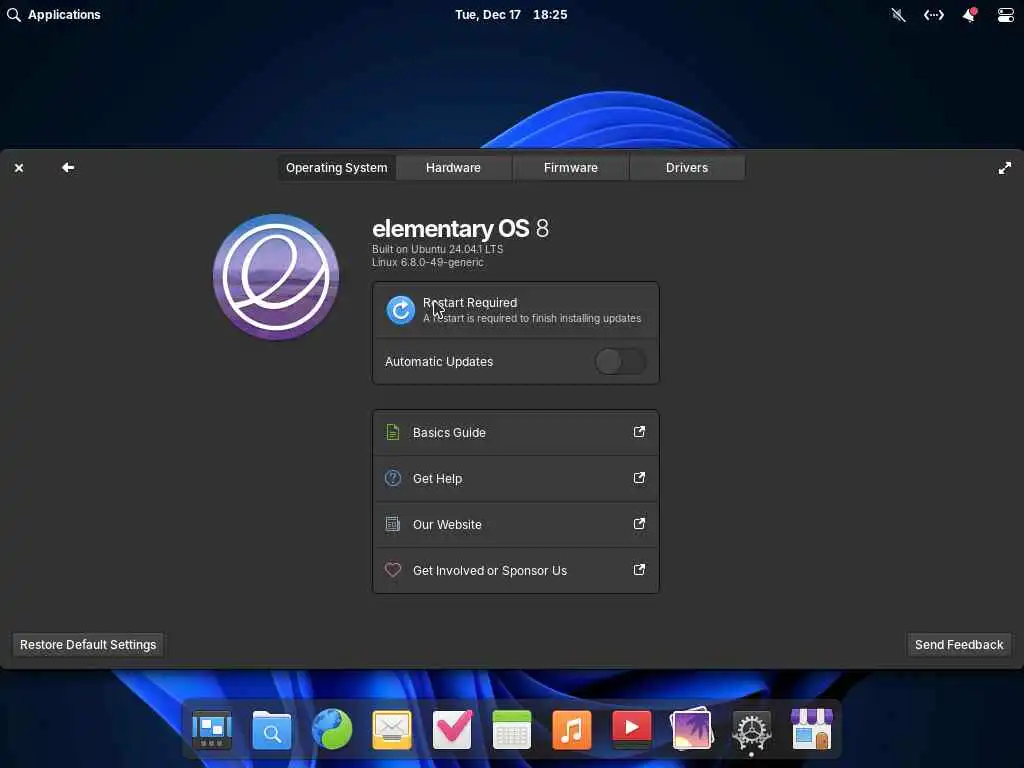Open the date and time indicator
This screenshot has height=768, width=1024.
511,14
